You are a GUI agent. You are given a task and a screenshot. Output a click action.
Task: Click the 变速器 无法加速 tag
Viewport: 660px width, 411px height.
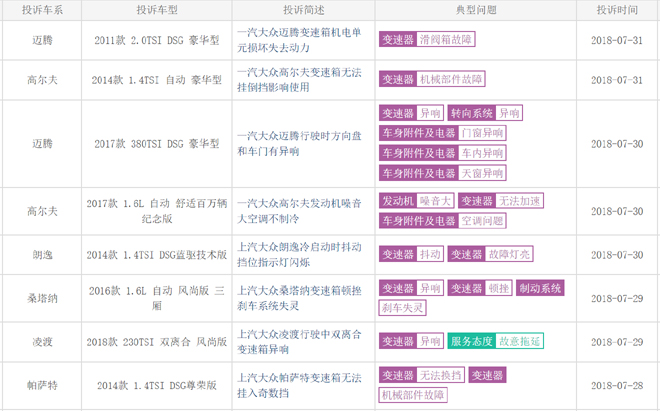(x=501, y=201)
